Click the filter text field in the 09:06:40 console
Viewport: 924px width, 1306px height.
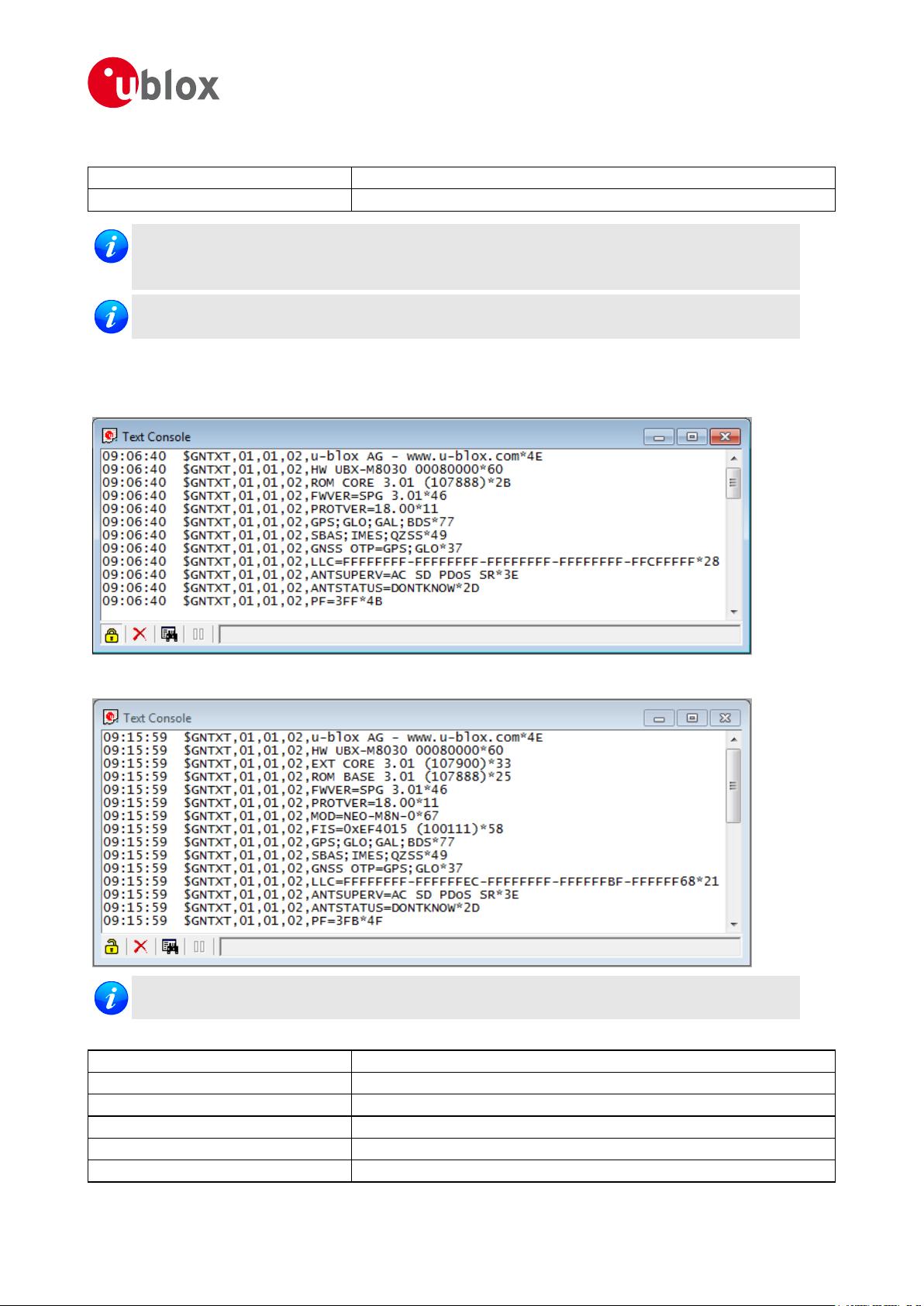coord(479,635)
